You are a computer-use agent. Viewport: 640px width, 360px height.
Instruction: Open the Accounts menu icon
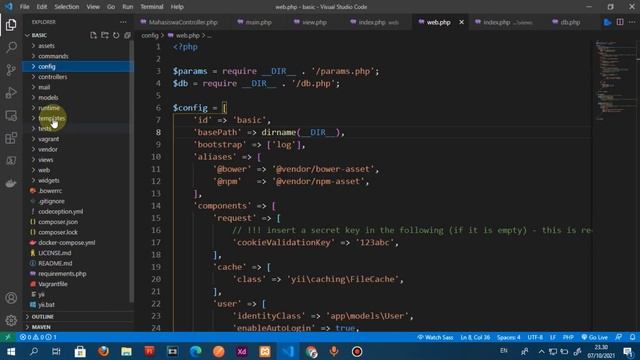(x=11, y=298)
